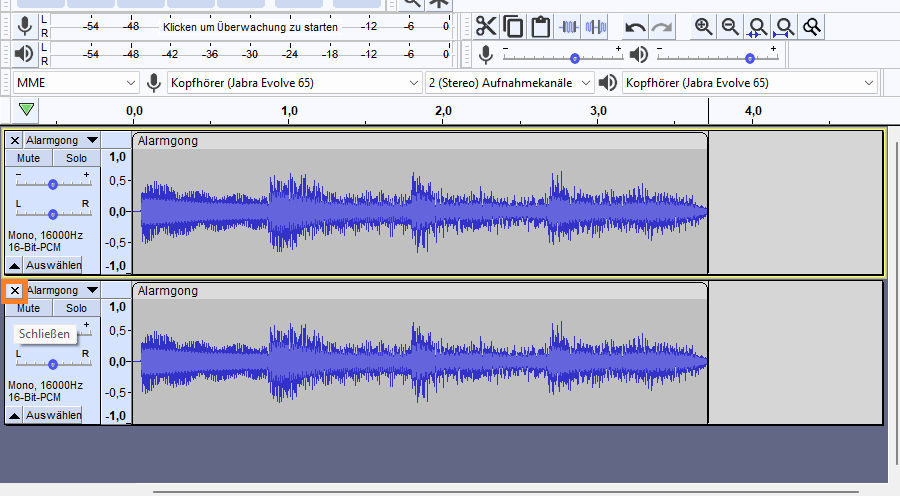Click the Copy icon in edit toolbar
Image resolution: width=900 pixels, height=496 pixels.
point(513,27)
